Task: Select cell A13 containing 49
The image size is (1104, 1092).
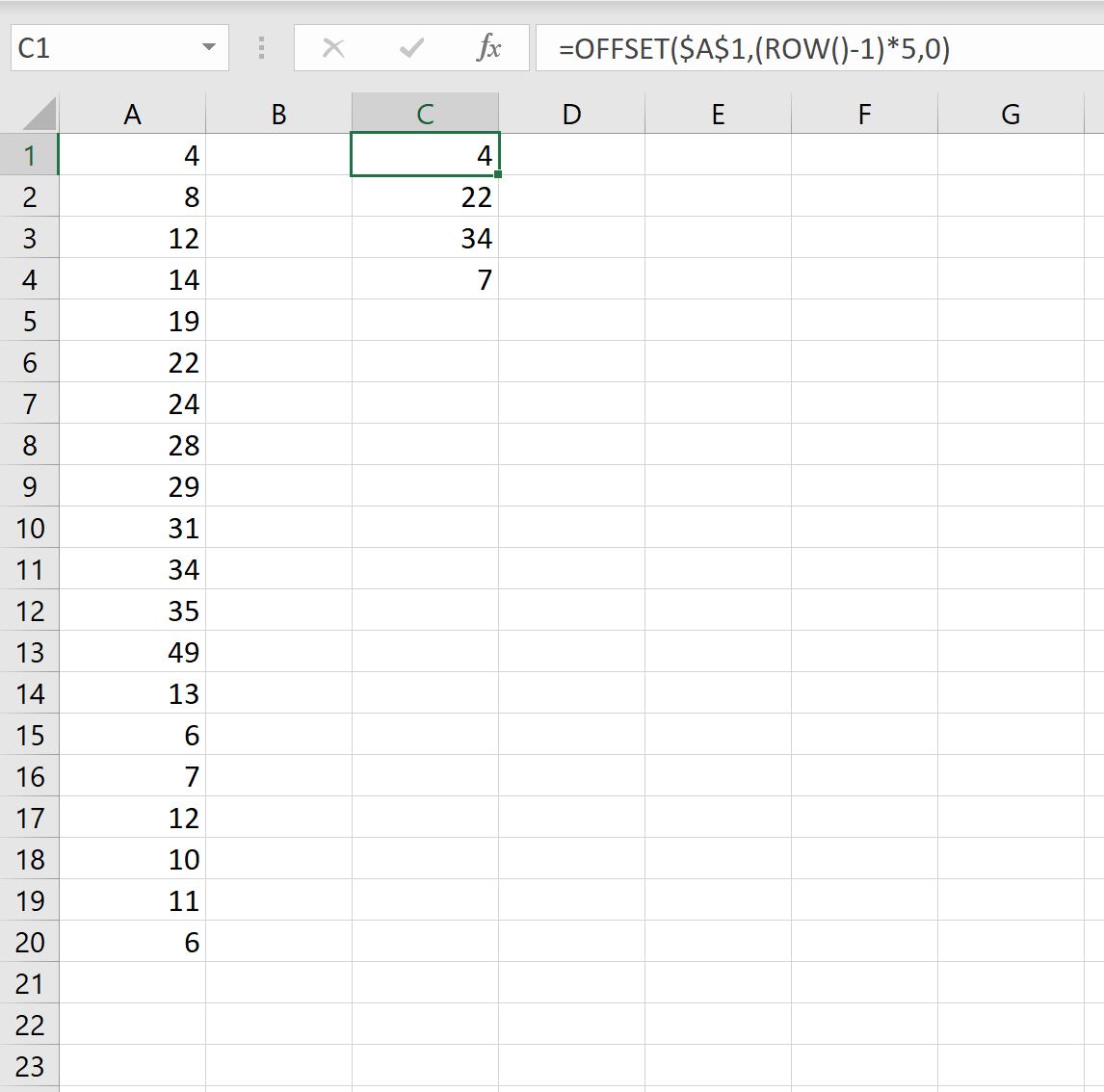Action: (132, 652)
